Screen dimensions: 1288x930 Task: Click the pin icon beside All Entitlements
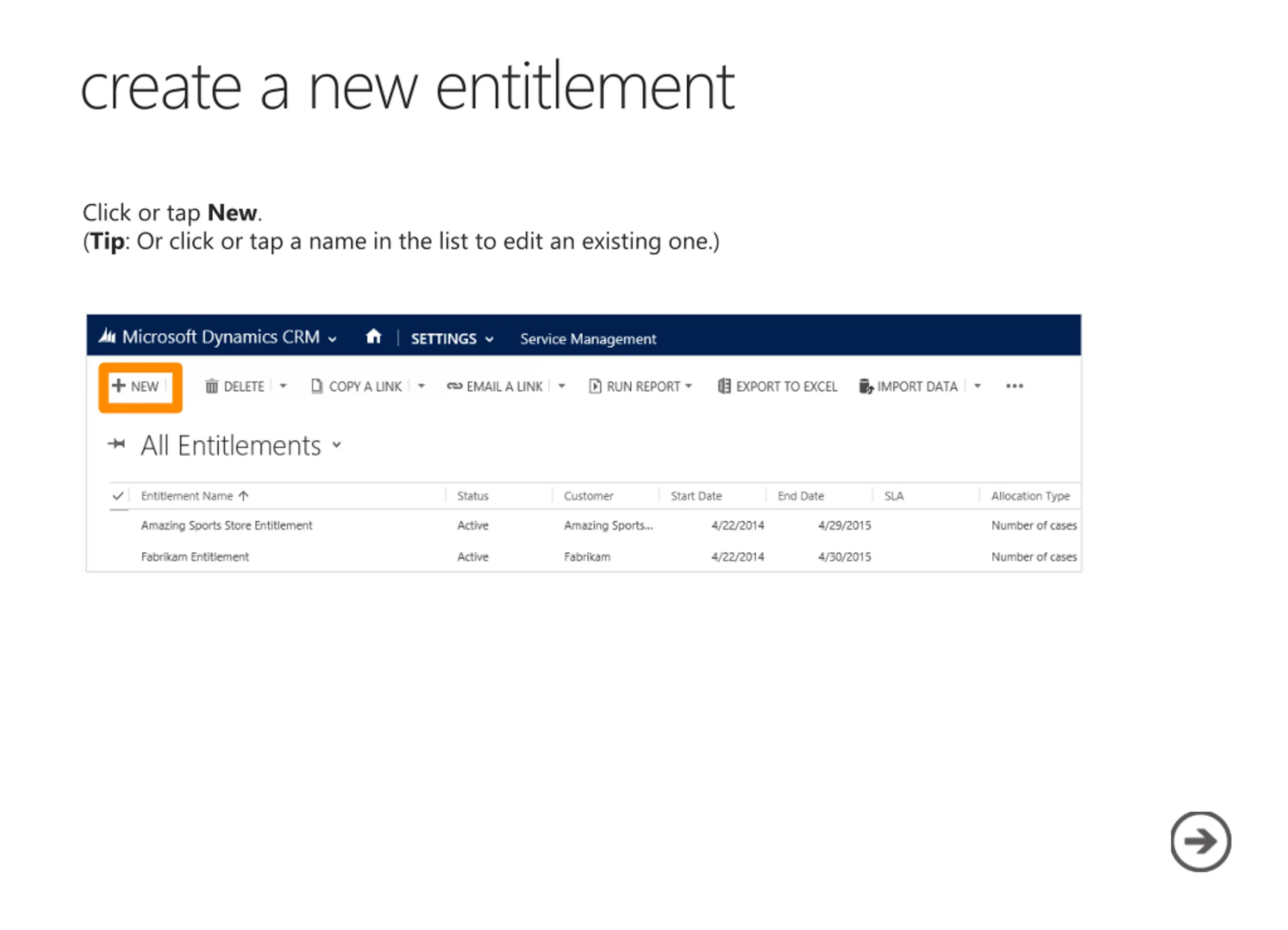coord(116,444)
